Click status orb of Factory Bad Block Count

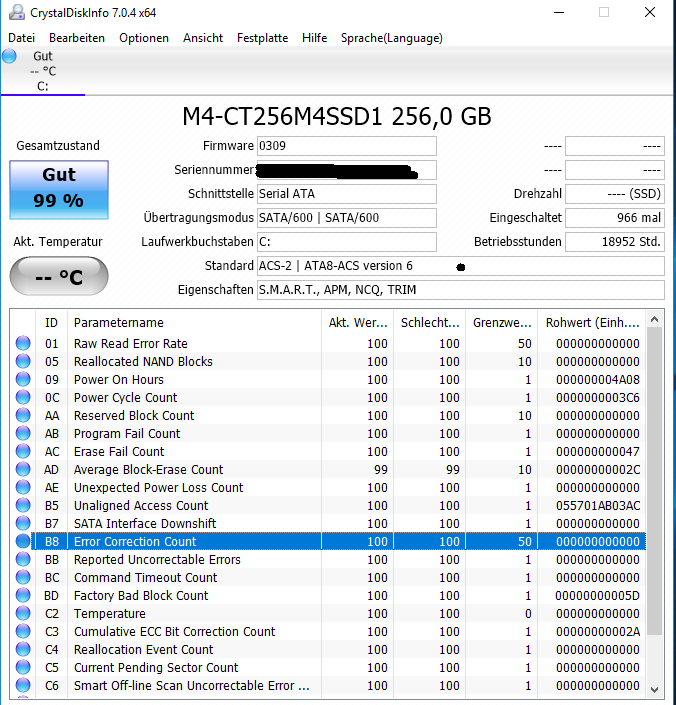pos(23,595)
